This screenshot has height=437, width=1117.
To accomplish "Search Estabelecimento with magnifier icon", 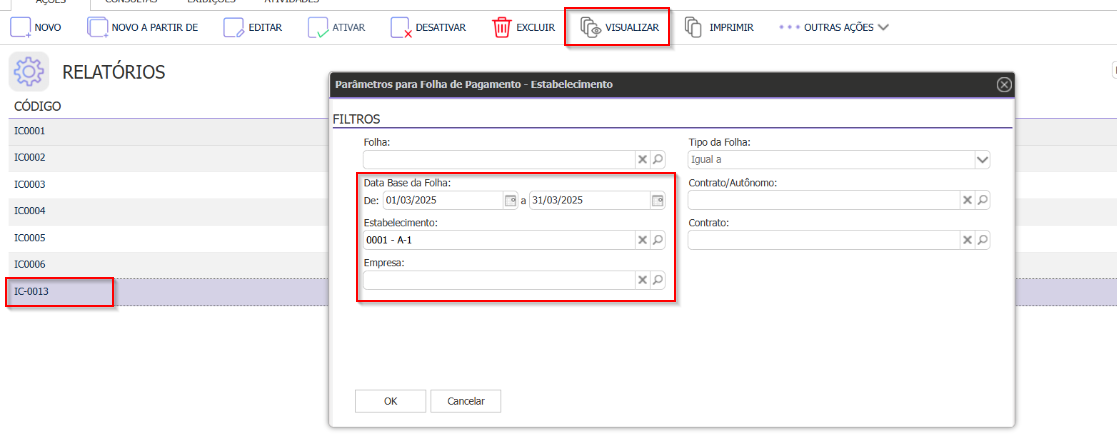I will (x=658, y=240).
